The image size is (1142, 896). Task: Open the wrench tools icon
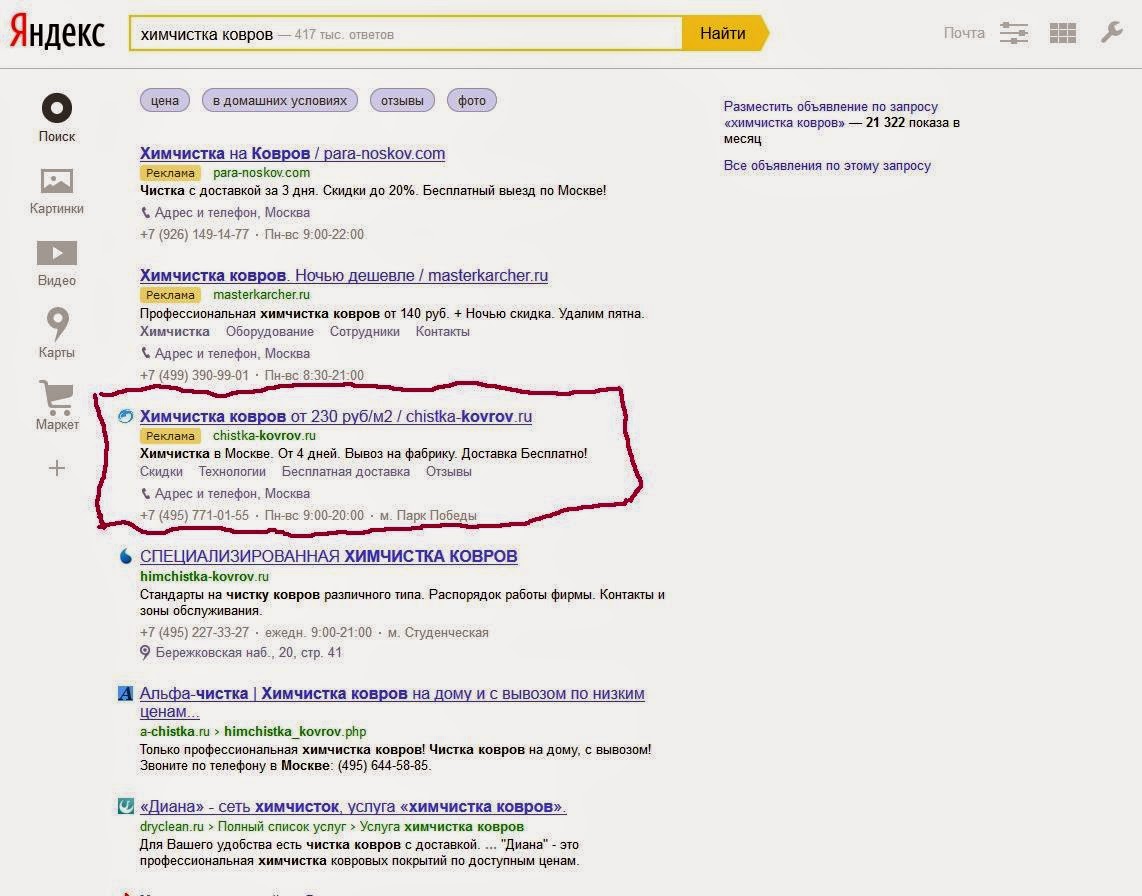pos(1111,32)
